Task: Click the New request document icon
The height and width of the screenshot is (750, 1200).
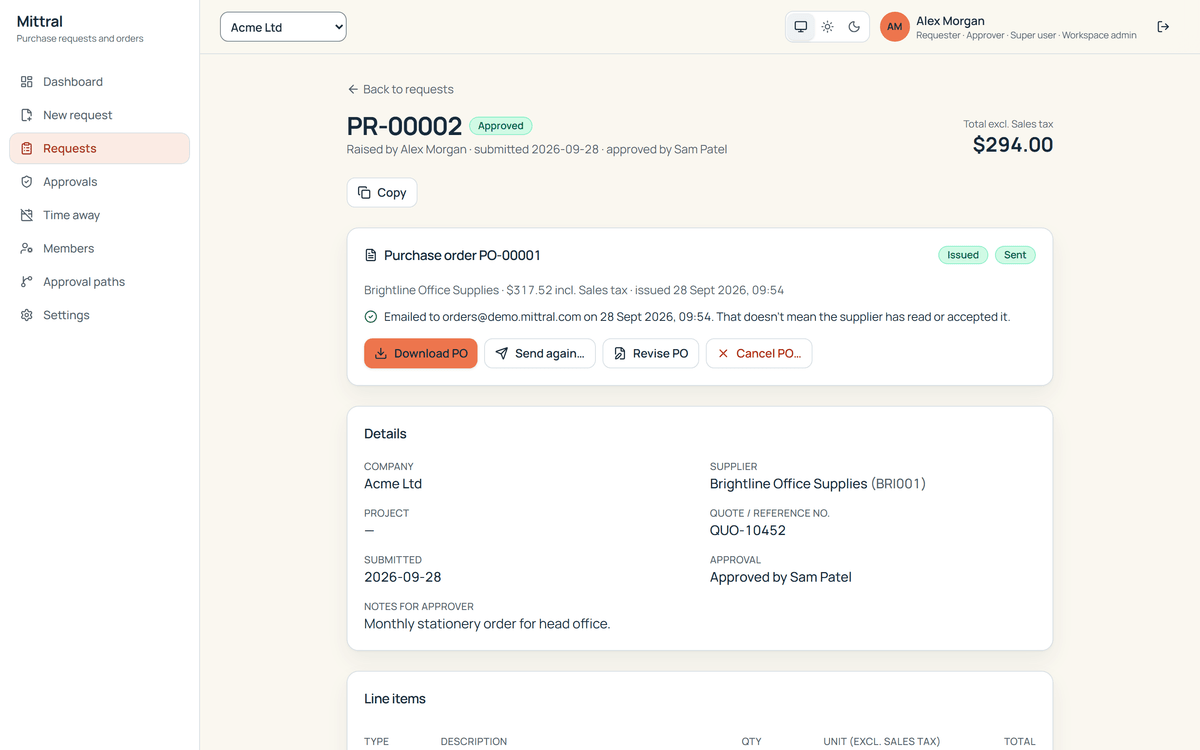Action: 27,115
